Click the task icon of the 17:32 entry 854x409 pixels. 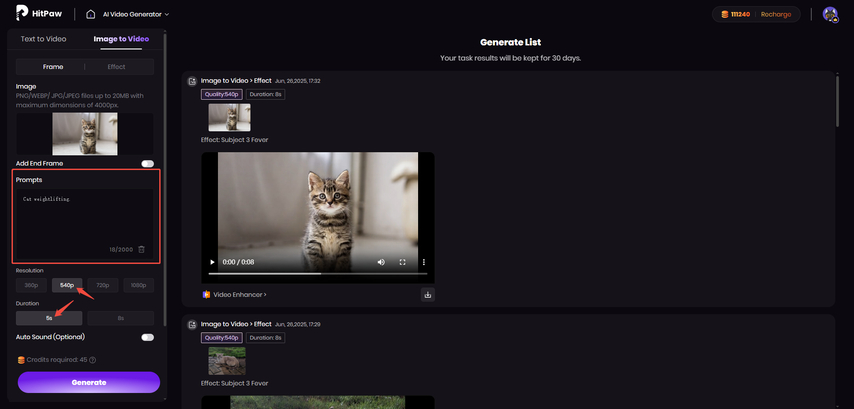tap(192, 81)
